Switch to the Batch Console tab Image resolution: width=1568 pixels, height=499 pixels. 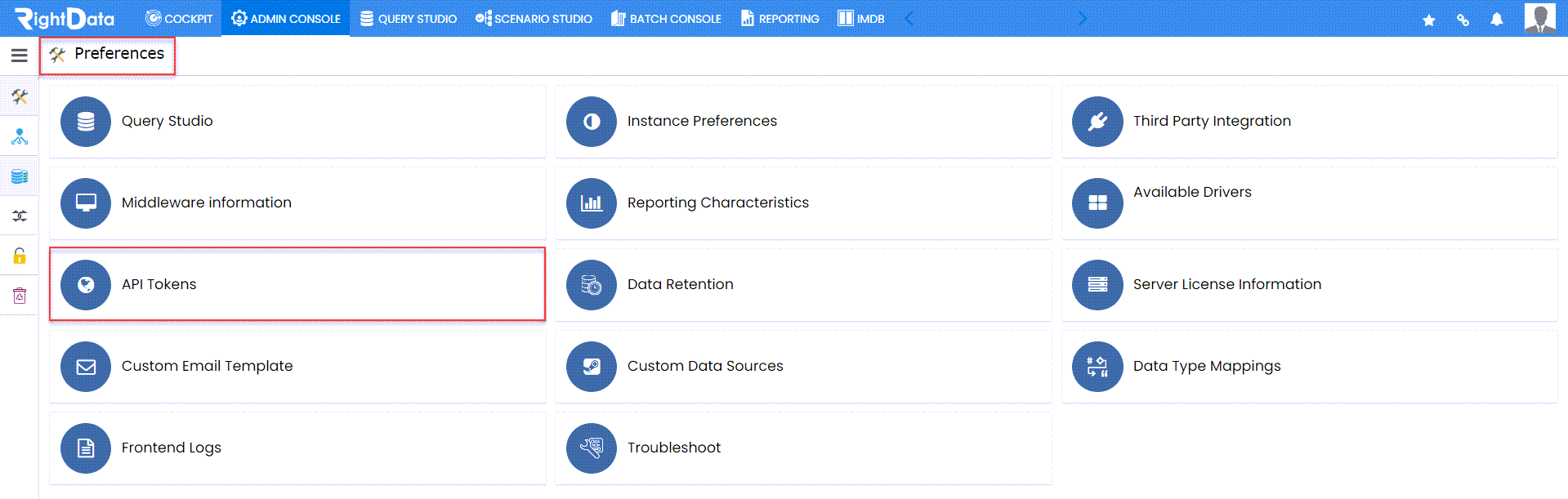click(x=666, y=18)
